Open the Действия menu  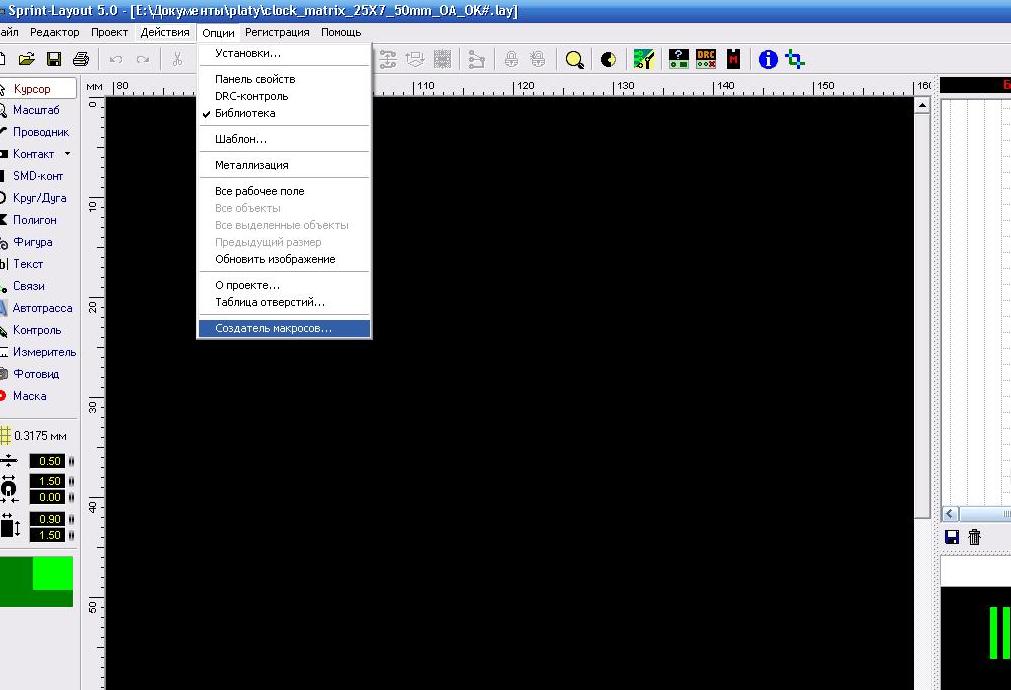(x=164, y=32)
